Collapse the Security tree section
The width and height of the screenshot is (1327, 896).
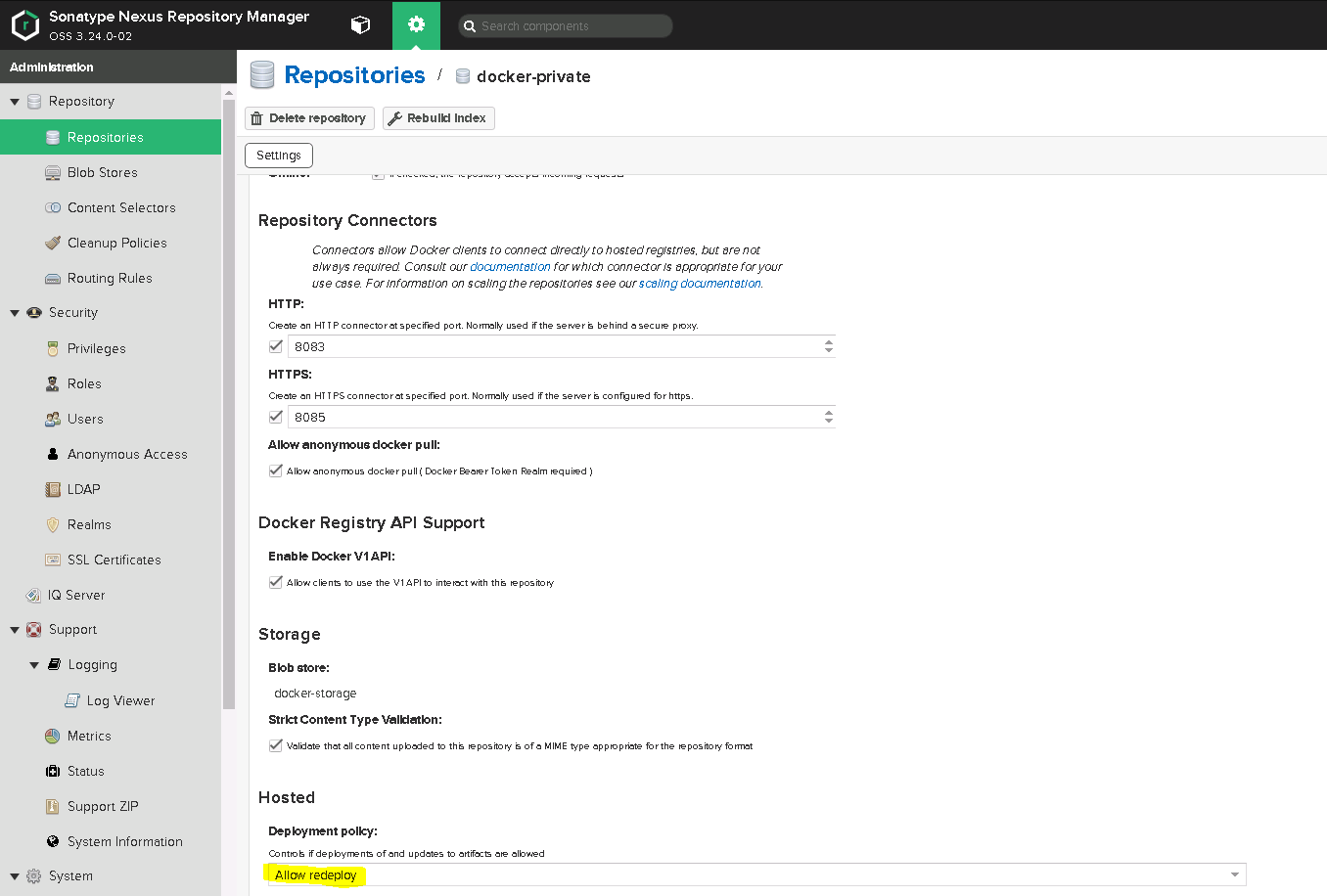click(x=15, y=313)
